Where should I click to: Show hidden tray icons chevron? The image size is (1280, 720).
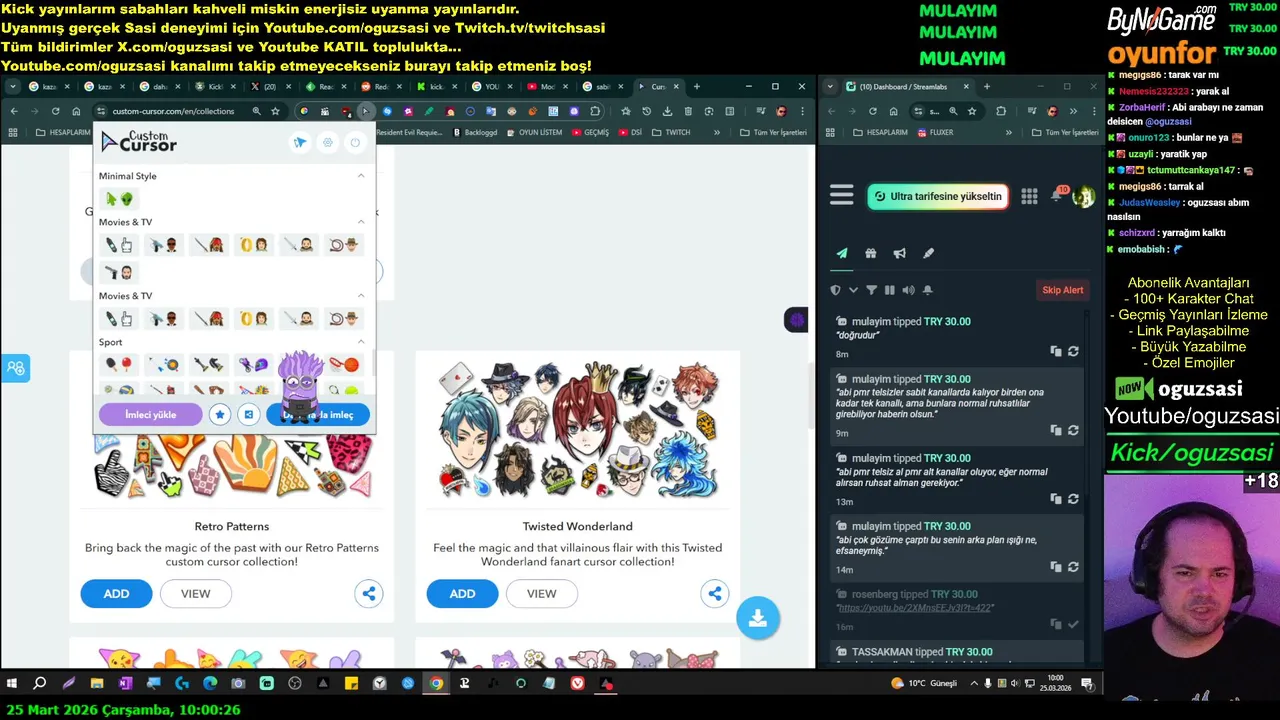(x=973, y=684)
